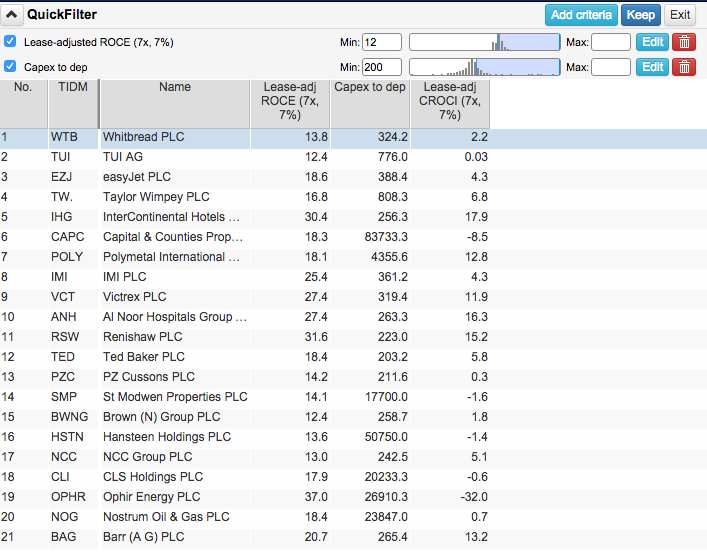
Task: Select the Whitbread PLC row
Action: coord(354,137)
